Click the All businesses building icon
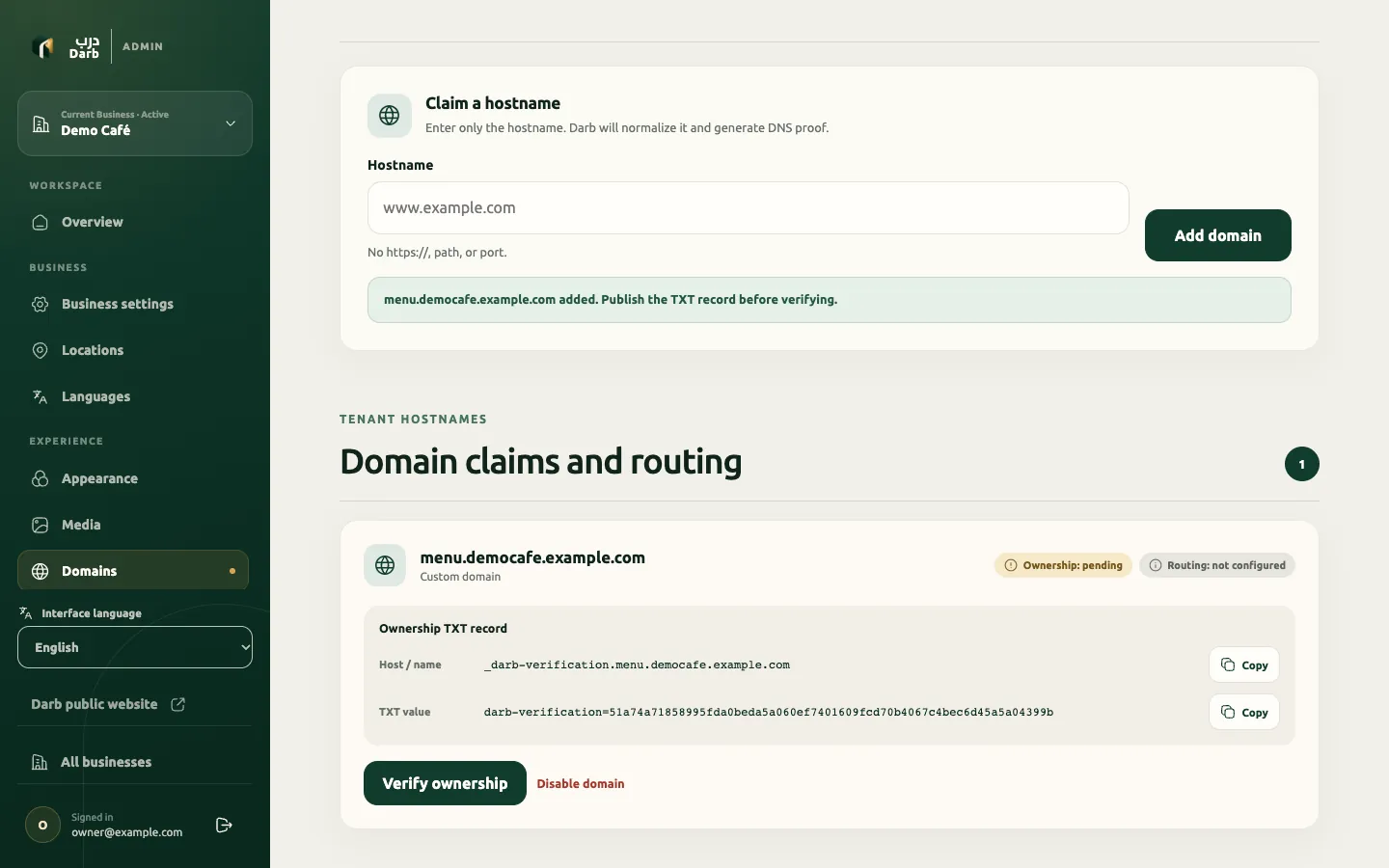This screenshot has height=868, width=1389. (x=40, y=762)
